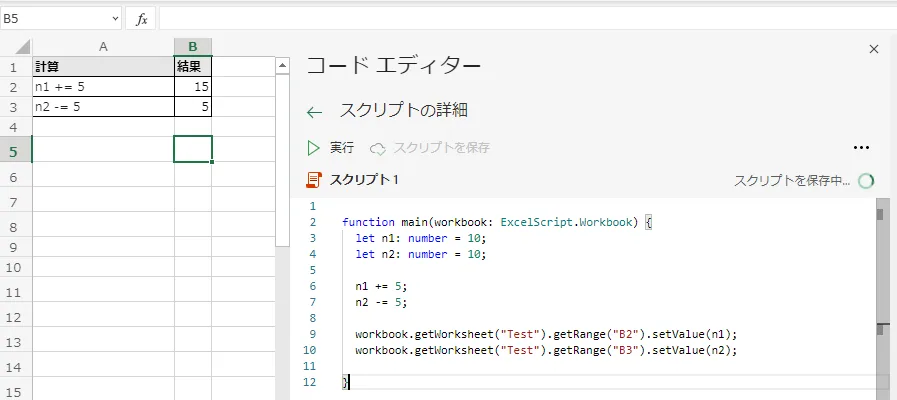
Task: Click the スクリプト 1 script name
Action: point(364,180)
